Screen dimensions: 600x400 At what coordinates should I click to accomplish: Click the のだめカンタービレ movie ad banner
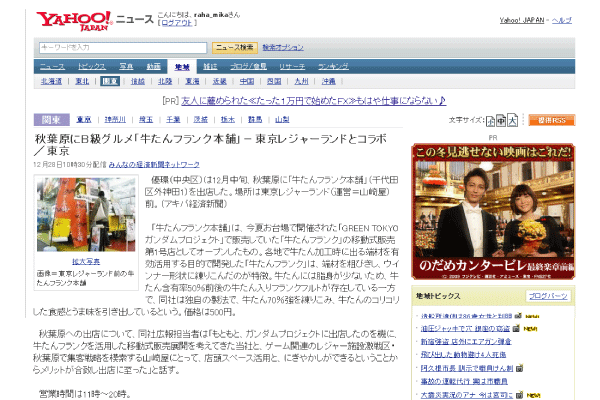[493, 212]
